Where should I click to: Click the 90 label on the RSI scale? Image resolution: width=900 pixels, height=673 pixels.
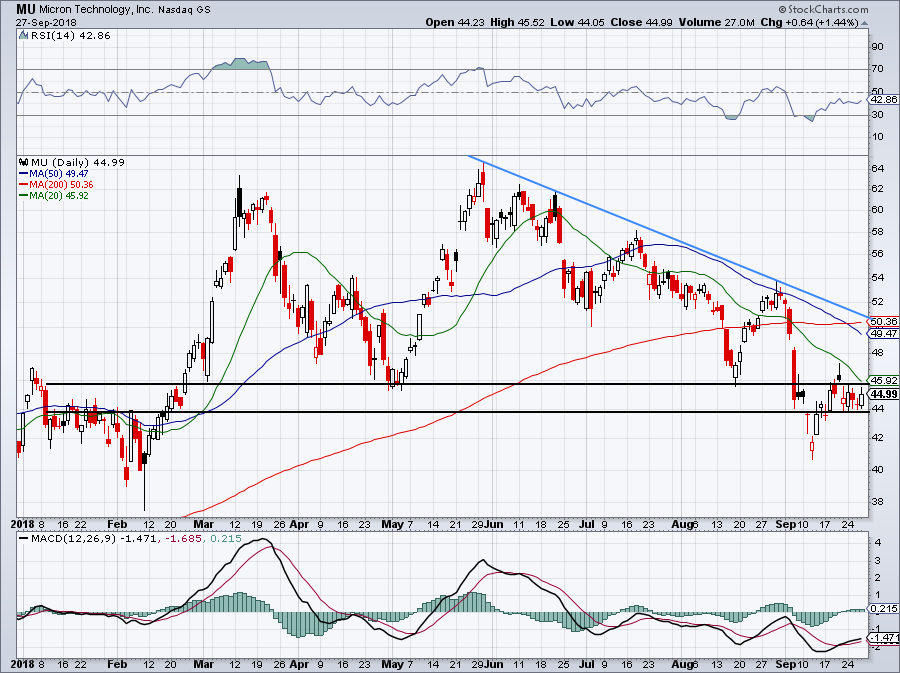(x=877, y=47)
